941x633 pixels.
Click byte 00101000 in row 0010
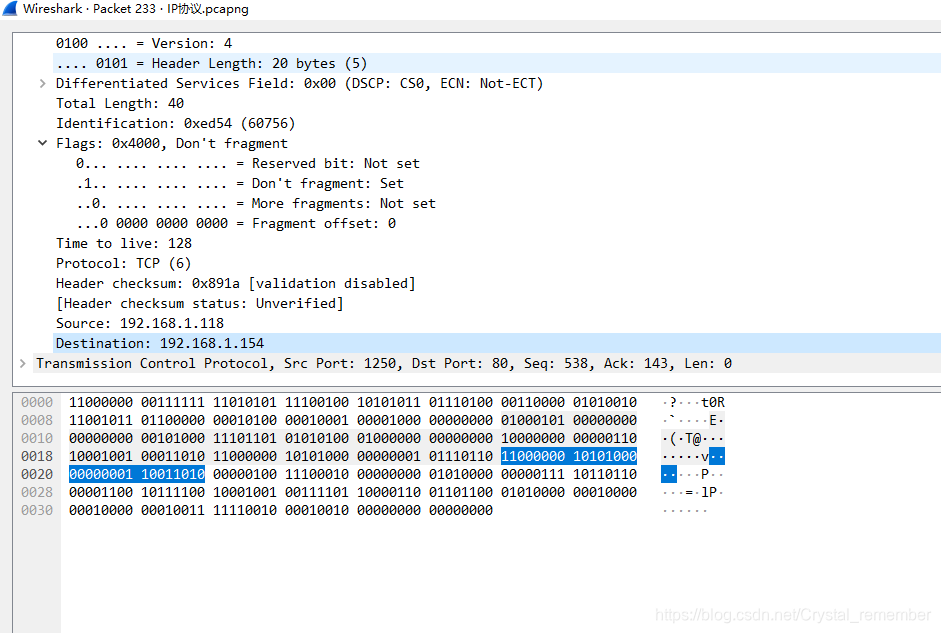[173, 438]
